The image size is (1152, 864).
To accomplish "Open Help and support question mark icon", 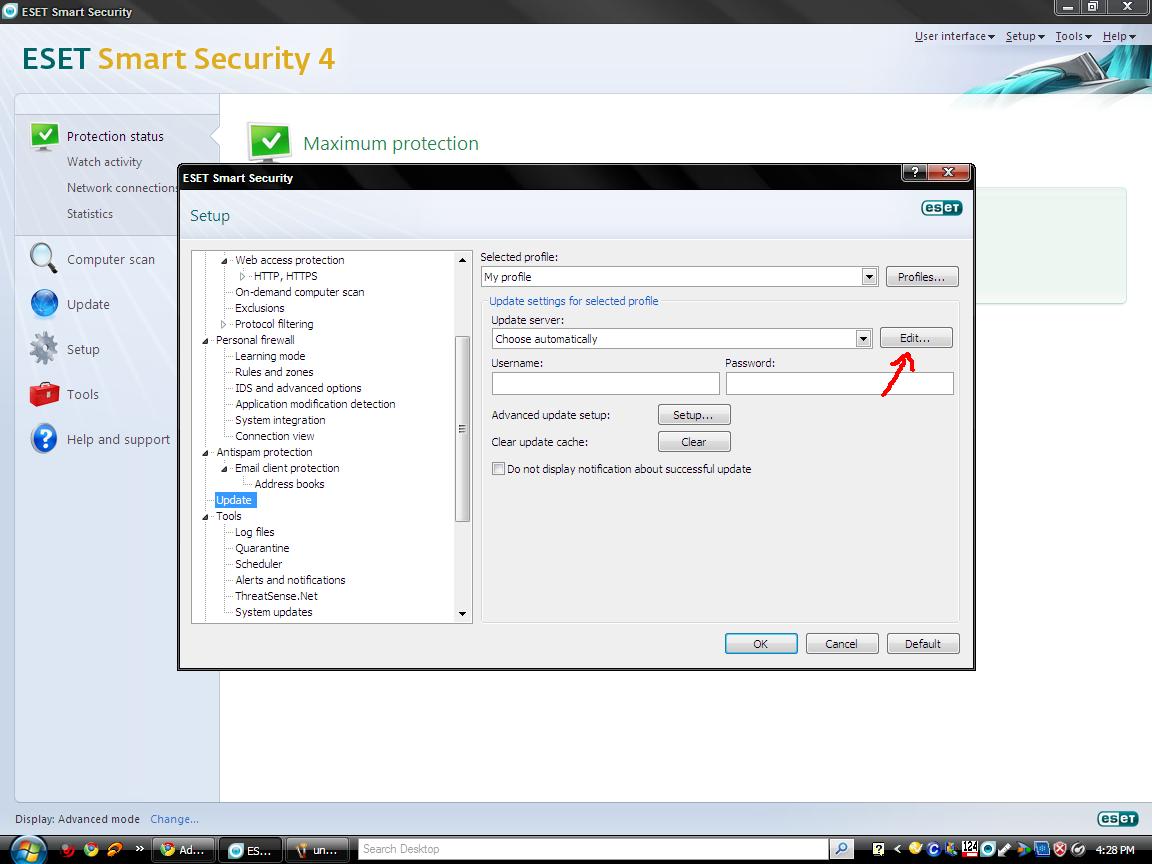I will [x=44, y=439].
